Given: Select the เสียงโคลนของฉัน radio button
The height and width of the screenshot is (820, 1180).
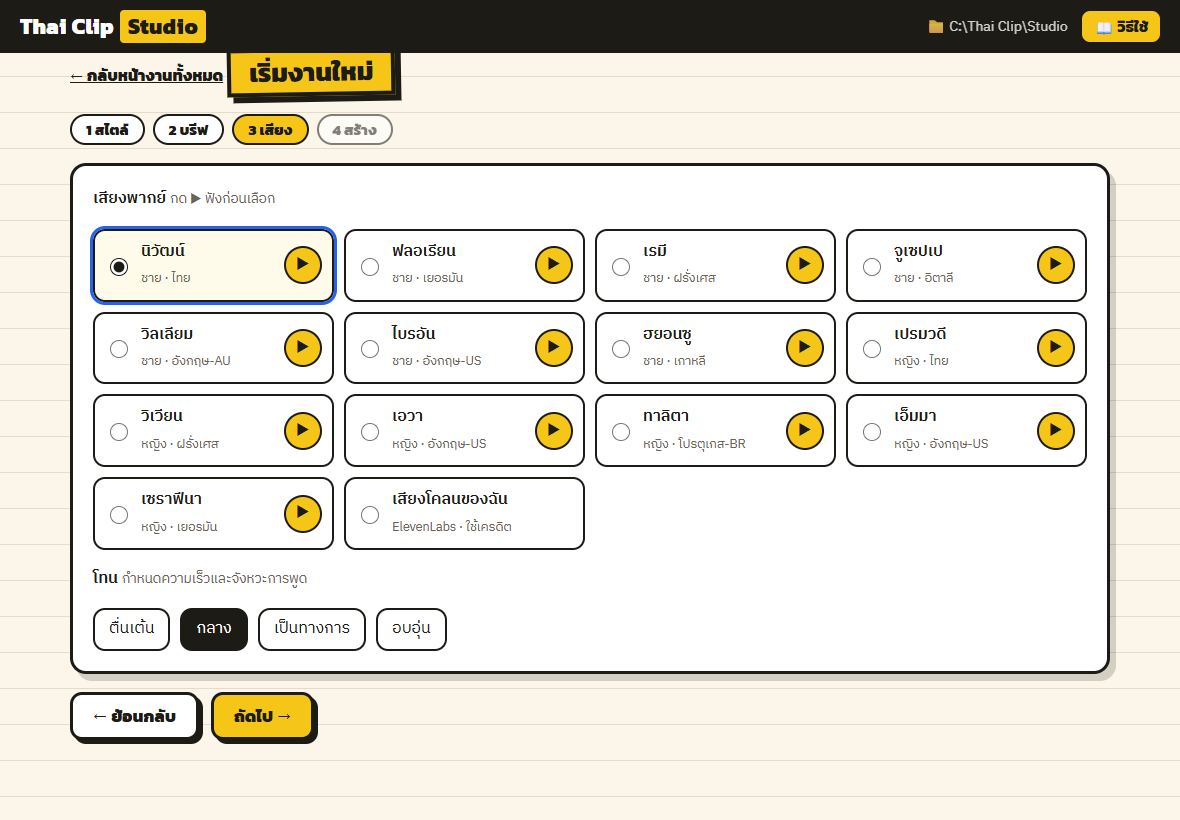Looking at the screenshot, I should click(370, 515).
